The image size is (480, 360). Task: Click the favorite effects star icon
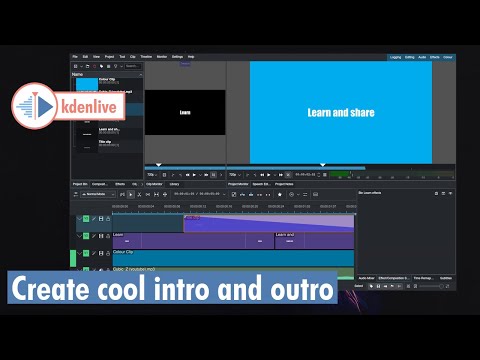280,194
